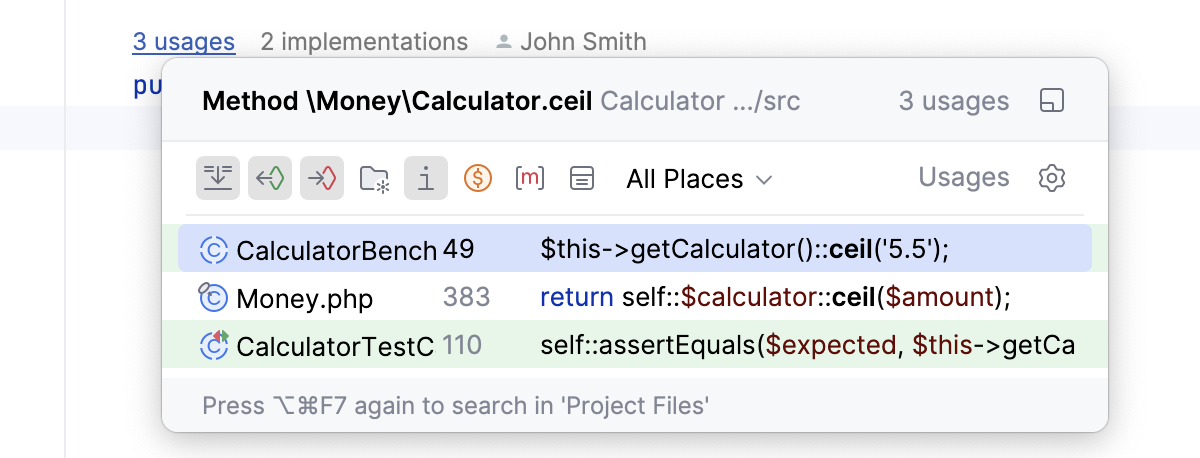Open the popup in Find tool window
The width and height of the screenshot is (1200, 458).
[1052, 101]
